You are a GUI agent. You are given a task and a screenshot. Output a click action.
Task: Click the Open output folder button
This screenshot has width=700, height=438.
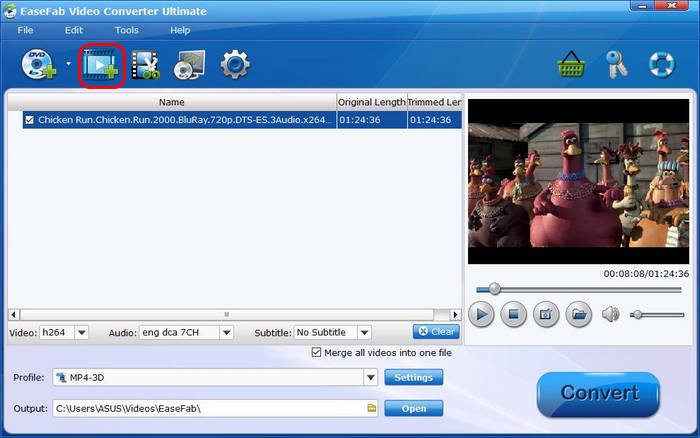click(413, 409)
